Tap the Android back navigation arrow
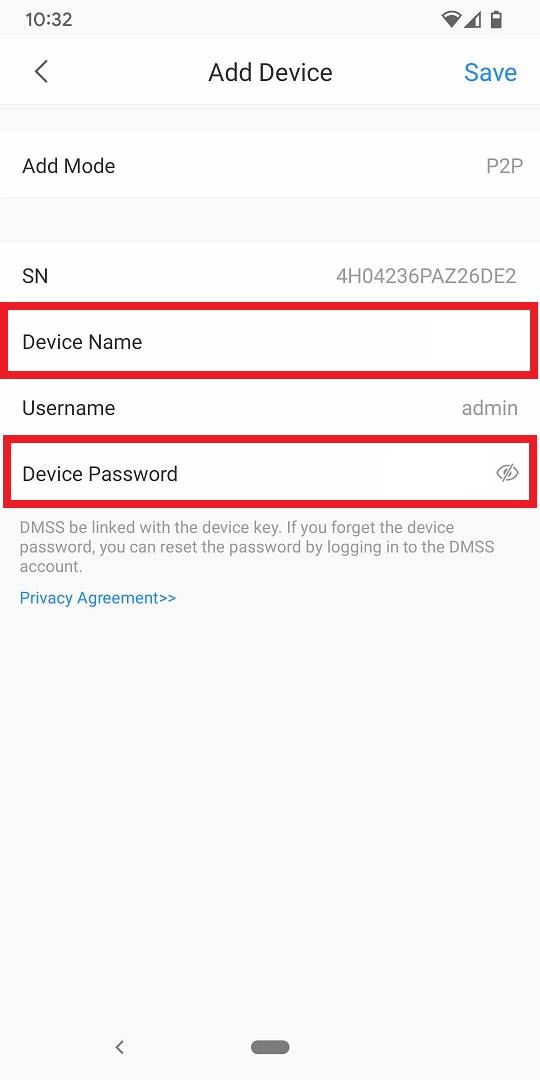Screen dimensions: 540x1080 119,1048
